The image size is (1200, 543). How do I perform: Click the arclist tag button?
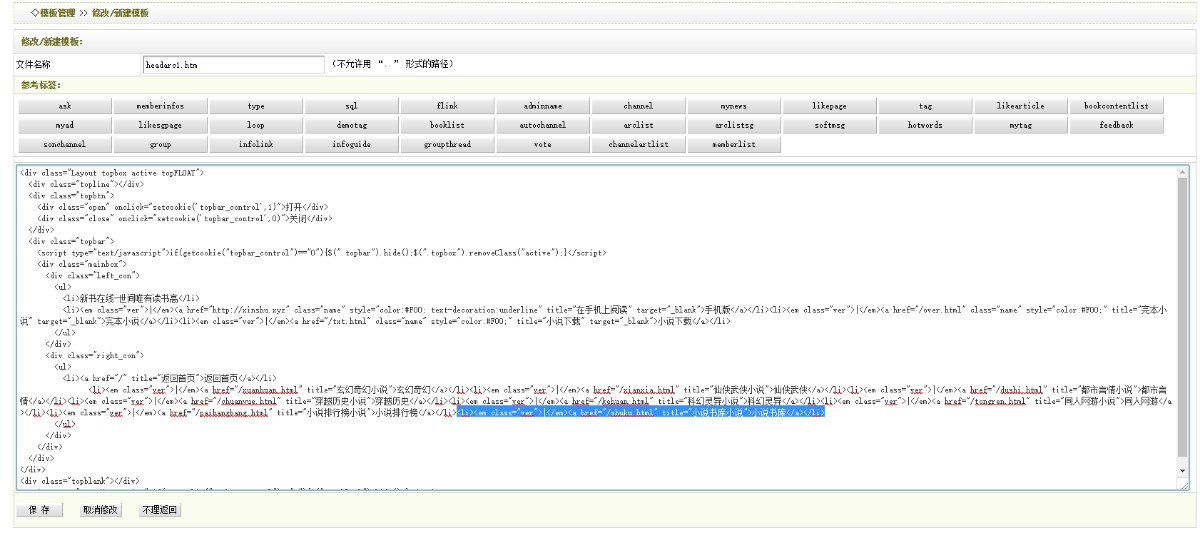[638, 125]
